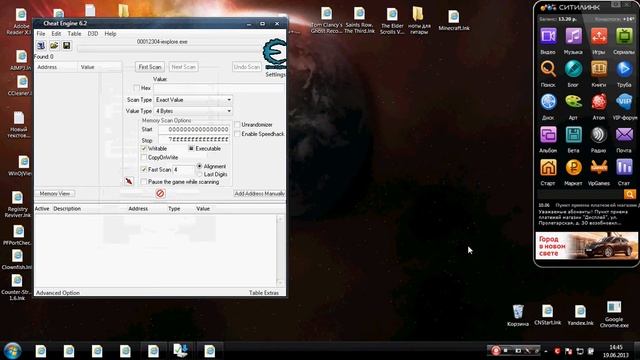Image resolution: width=640 pixels, height=360 pixels.
Task: Open the Table menu
Action: click(x=74, y=34)
